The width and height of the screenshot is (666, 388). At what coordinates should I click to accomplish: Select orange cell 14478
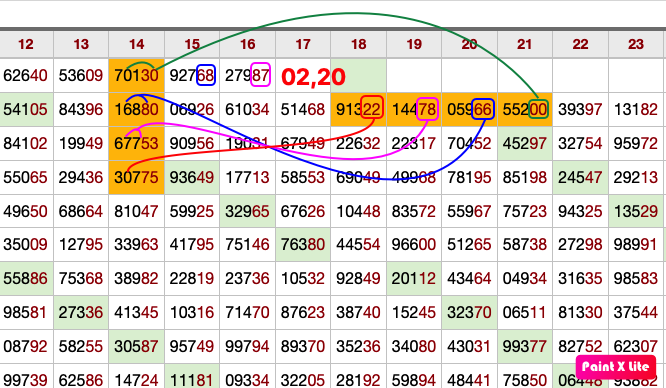(414, 110)
